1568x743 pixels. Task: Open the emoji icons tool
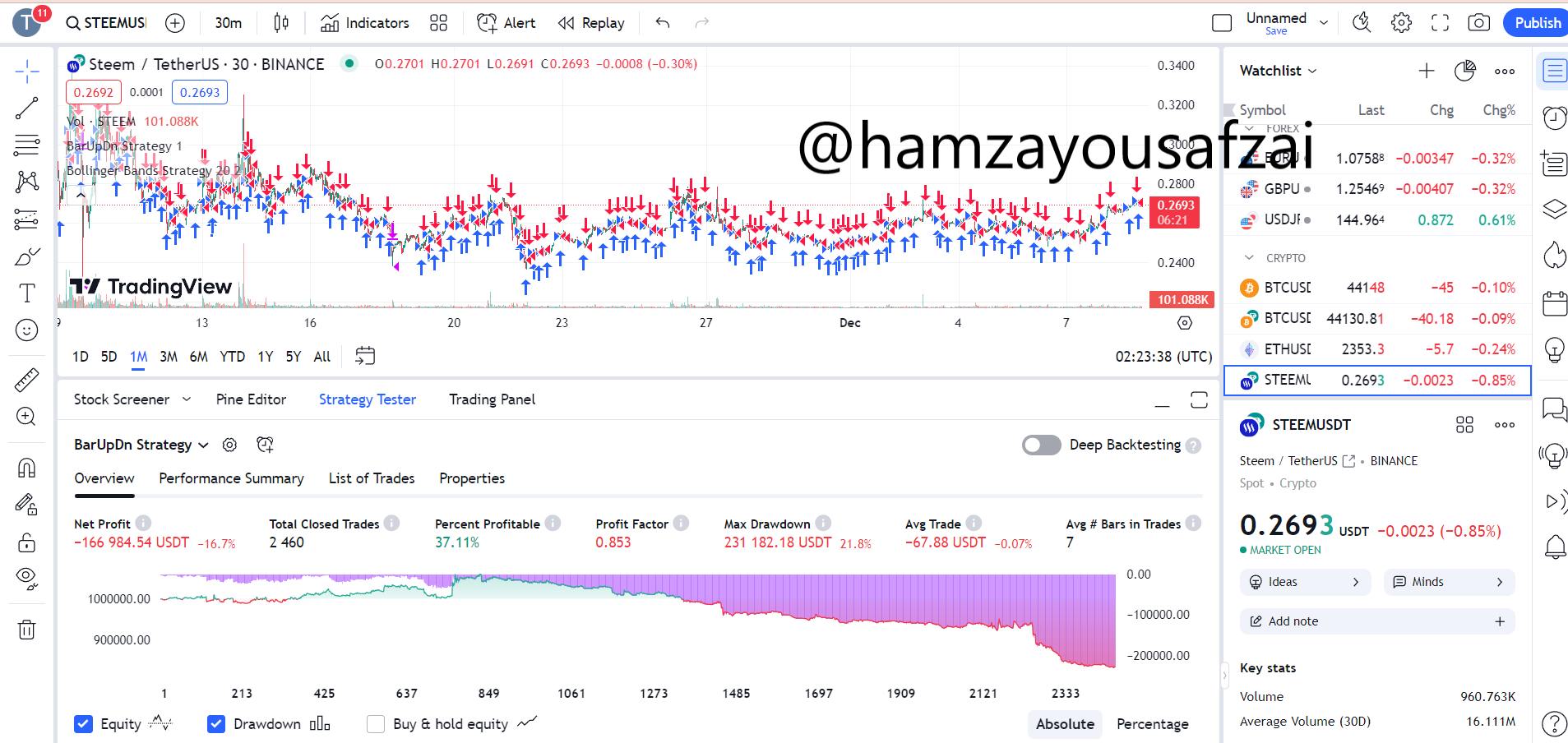[x=27, y=330]
